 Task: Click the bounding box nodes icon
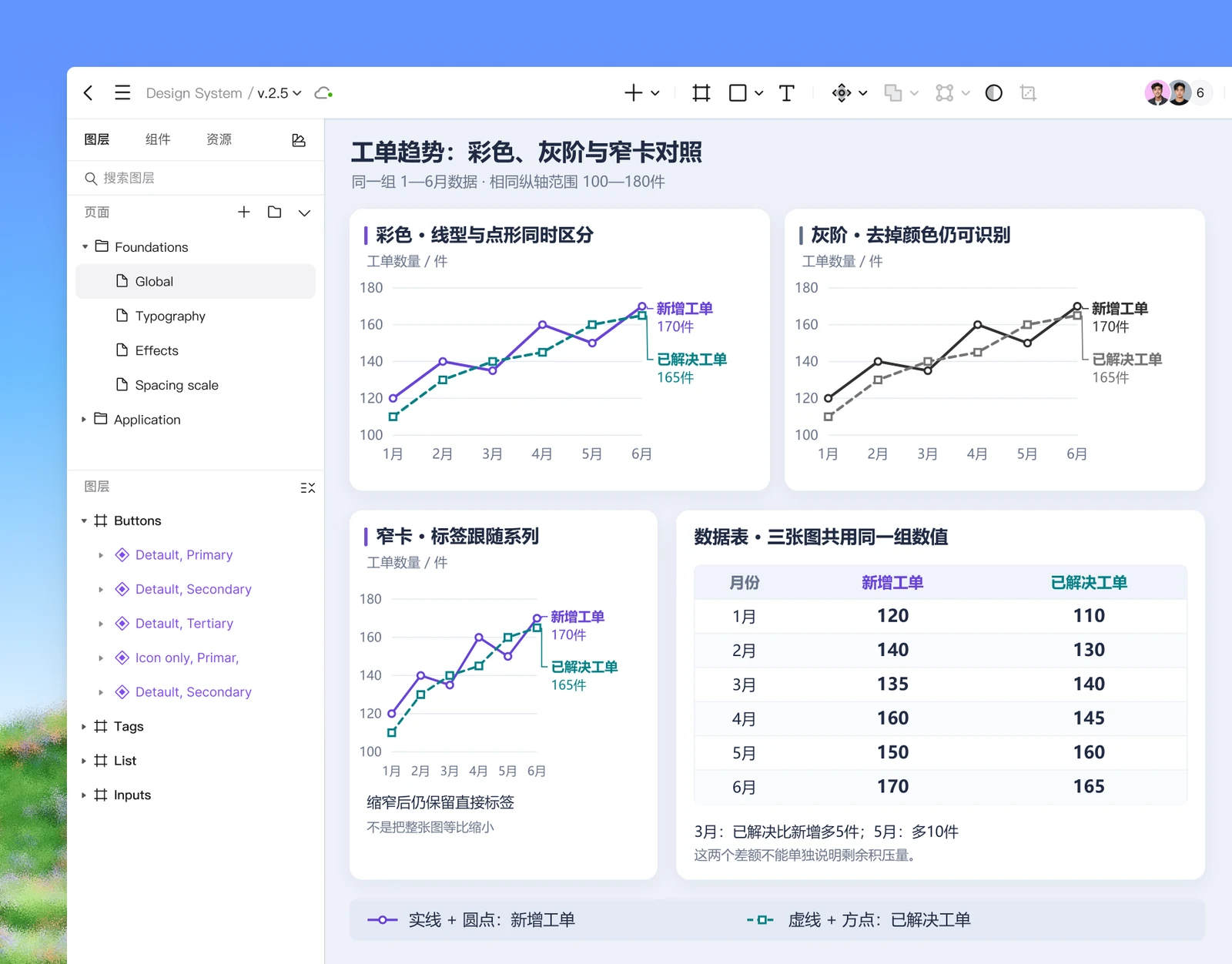[x=945, y=93]
